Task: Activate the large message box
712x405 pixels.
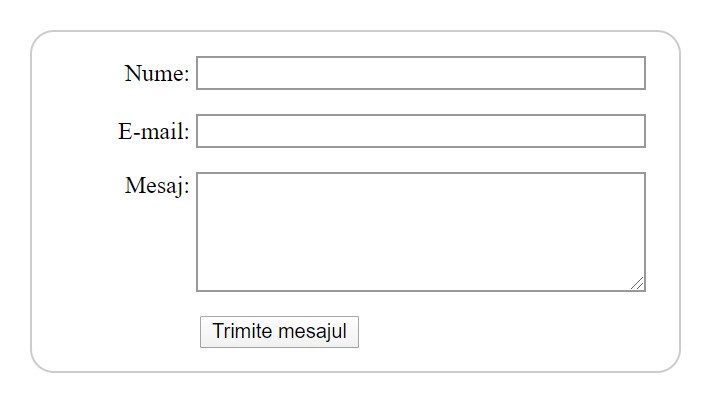Action: (420, 231)
